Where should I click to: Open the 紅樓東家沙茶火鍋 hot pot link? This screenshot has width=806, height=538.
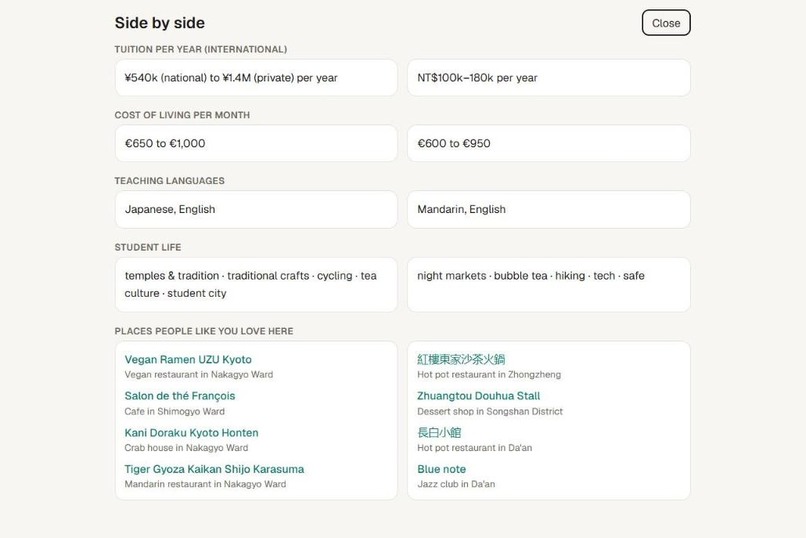click(x=461, y=359)
